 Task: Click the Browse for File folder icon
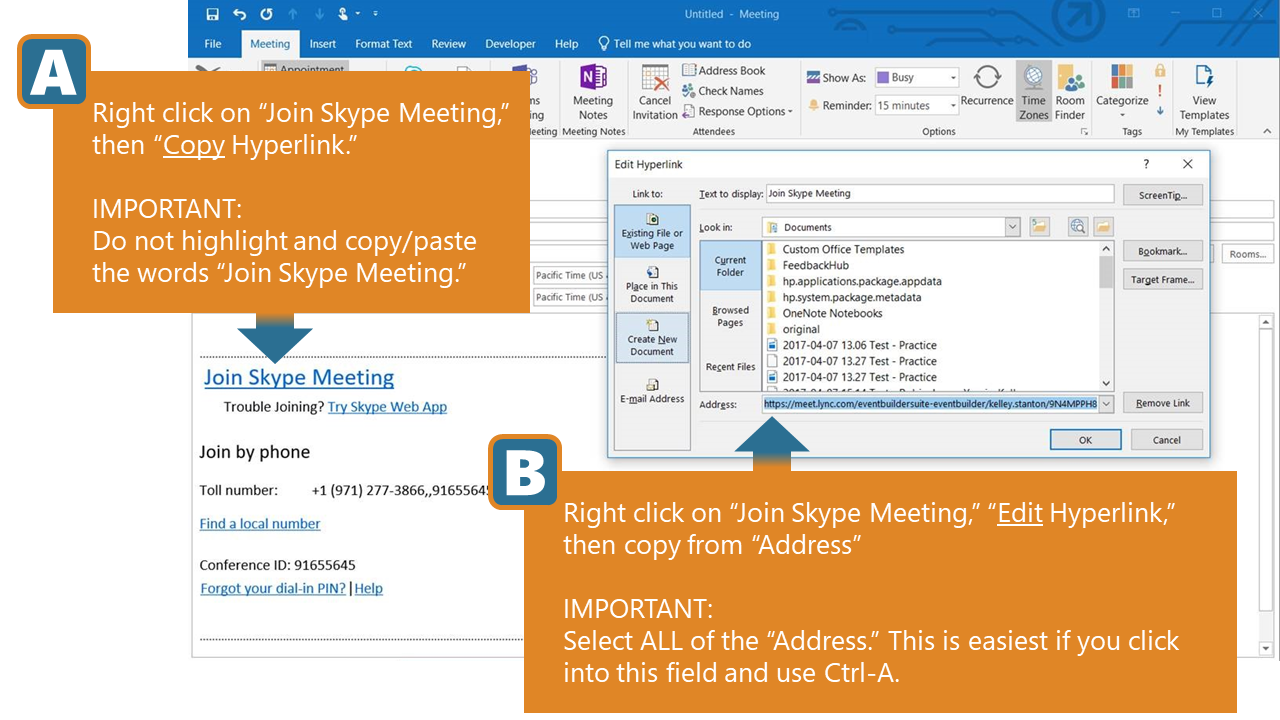[1102, 227]
